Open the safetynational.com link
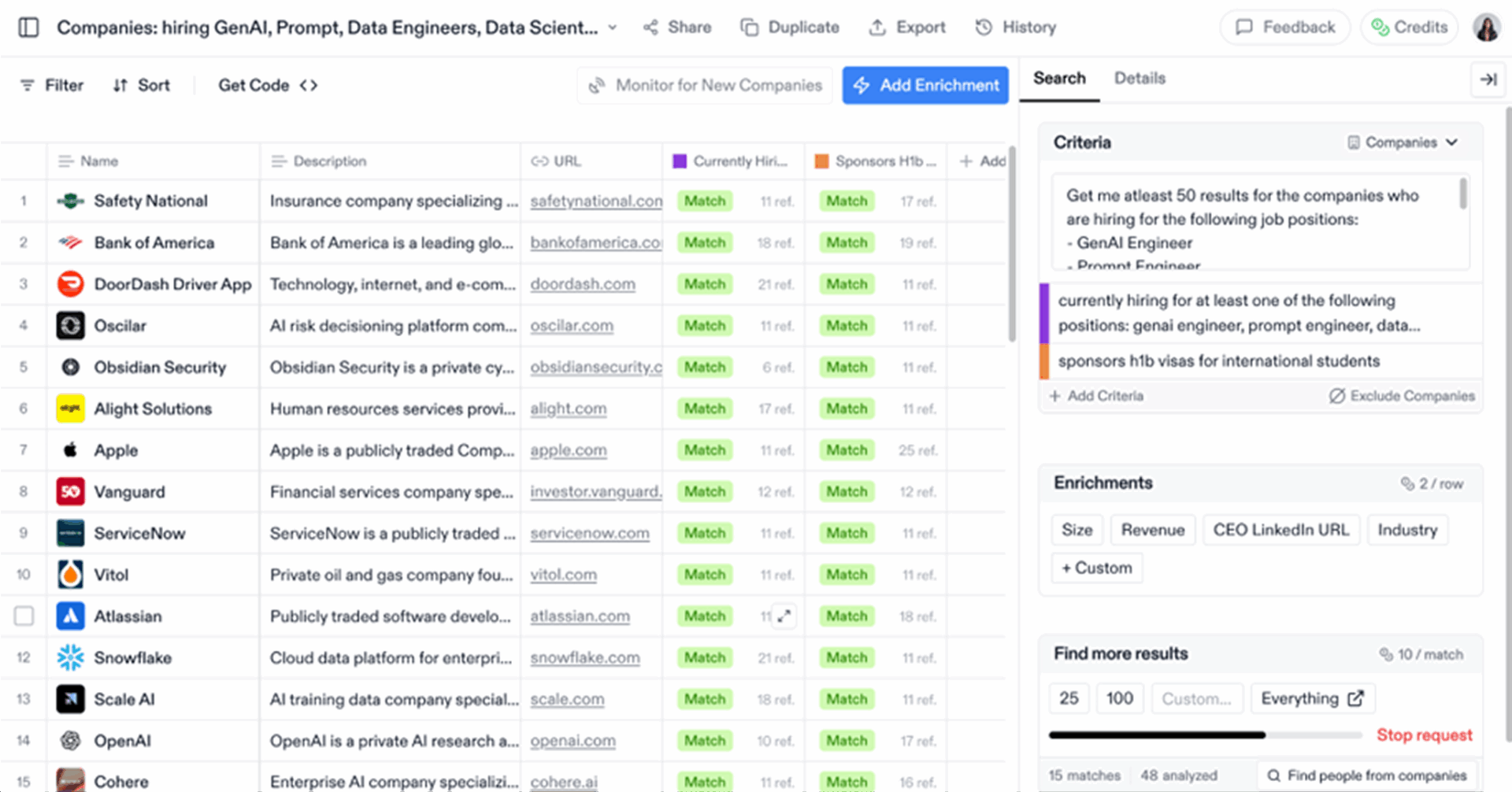The height and width of the screenshot is (792, 1512). tap(596, 202)
